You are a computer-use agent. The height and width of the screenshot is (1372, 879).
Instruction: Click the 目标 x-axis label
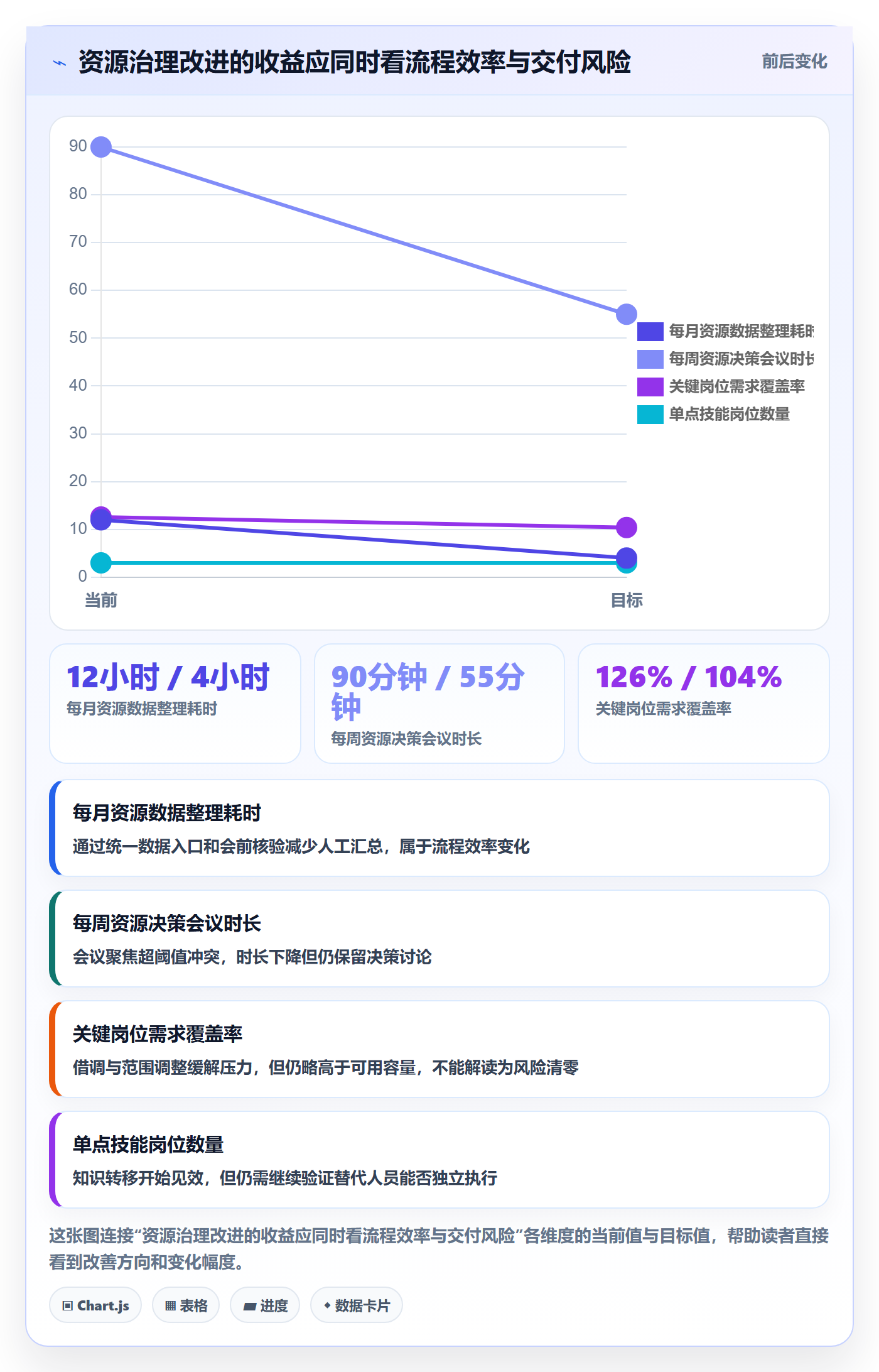627,601
